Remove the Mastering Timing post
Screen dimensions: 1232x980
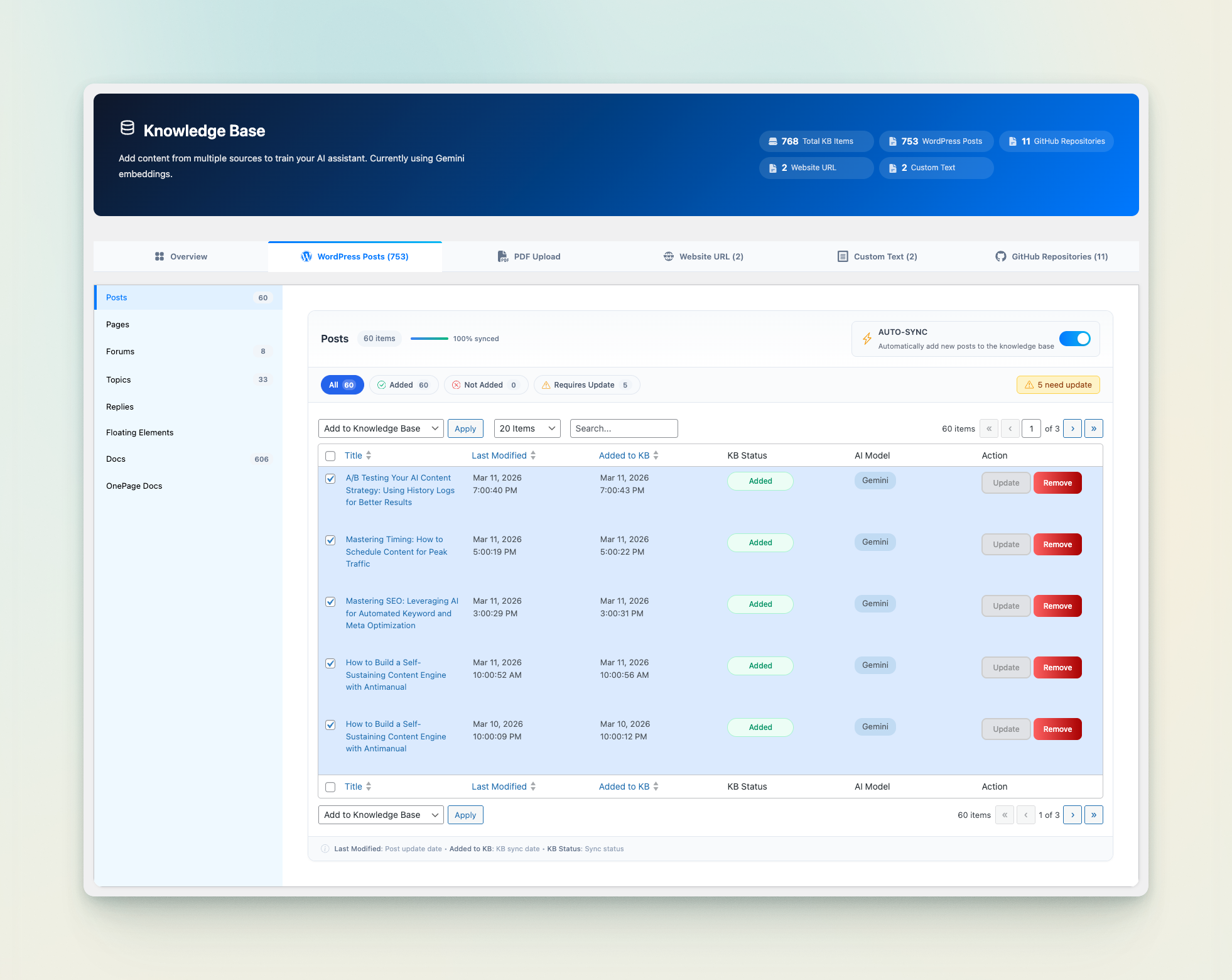1057,545
